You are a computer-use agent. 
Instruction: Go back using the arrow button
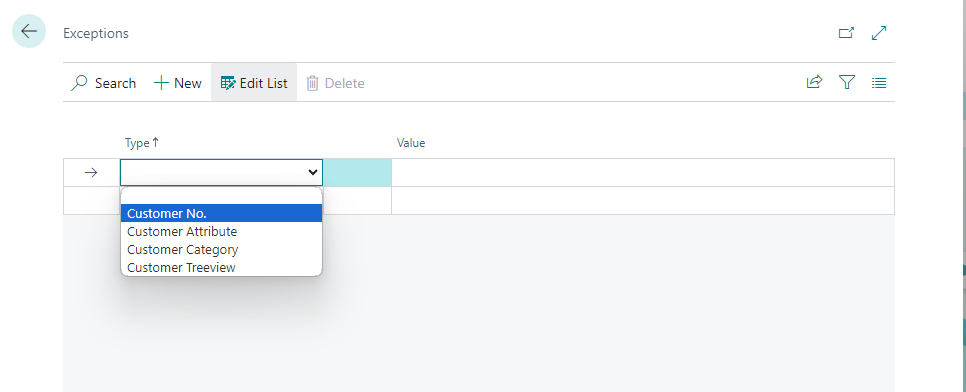(x=29, y=31)
